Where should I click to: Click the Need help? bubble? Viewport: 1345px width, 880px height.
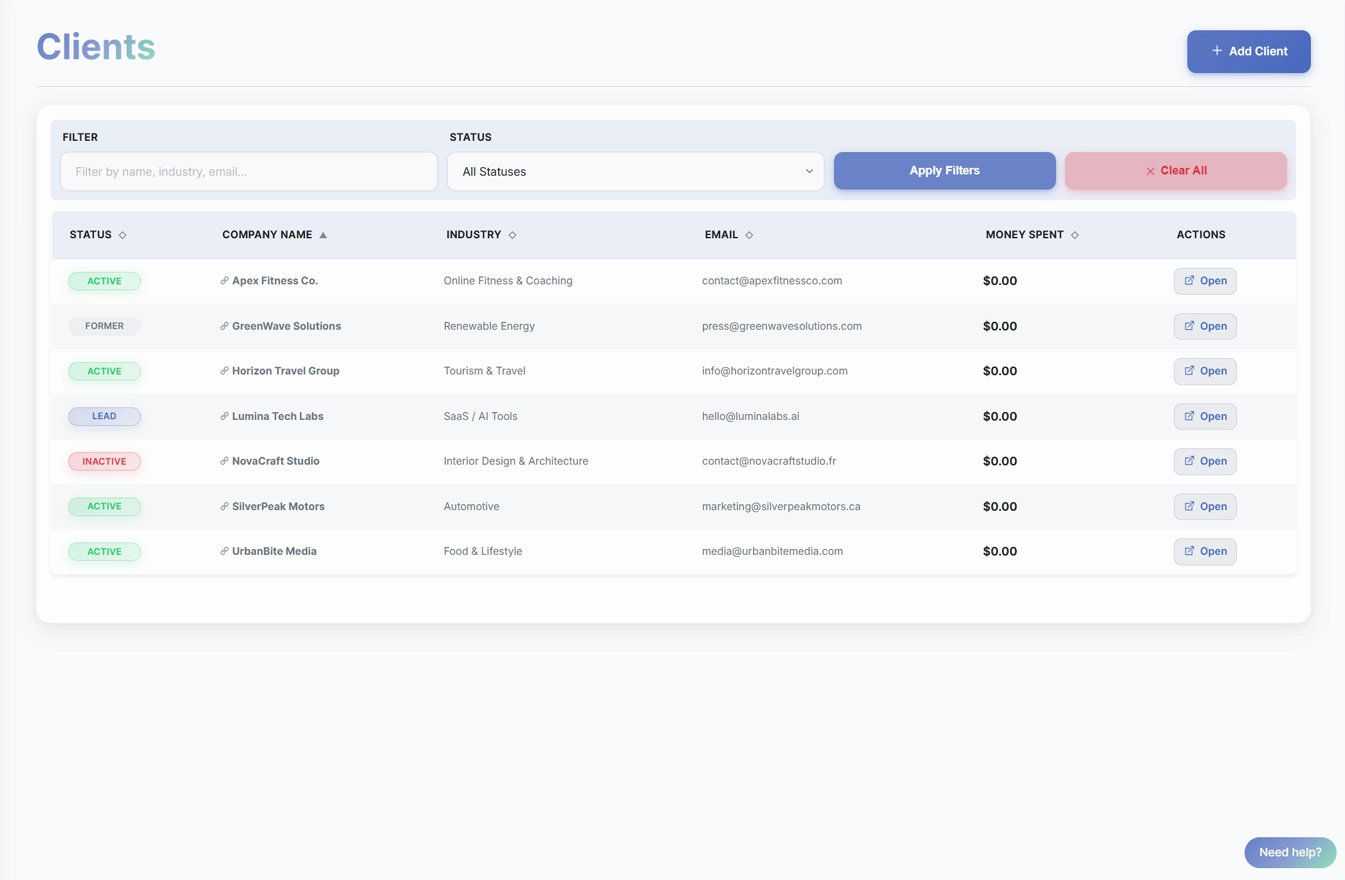pos(1289,852)
